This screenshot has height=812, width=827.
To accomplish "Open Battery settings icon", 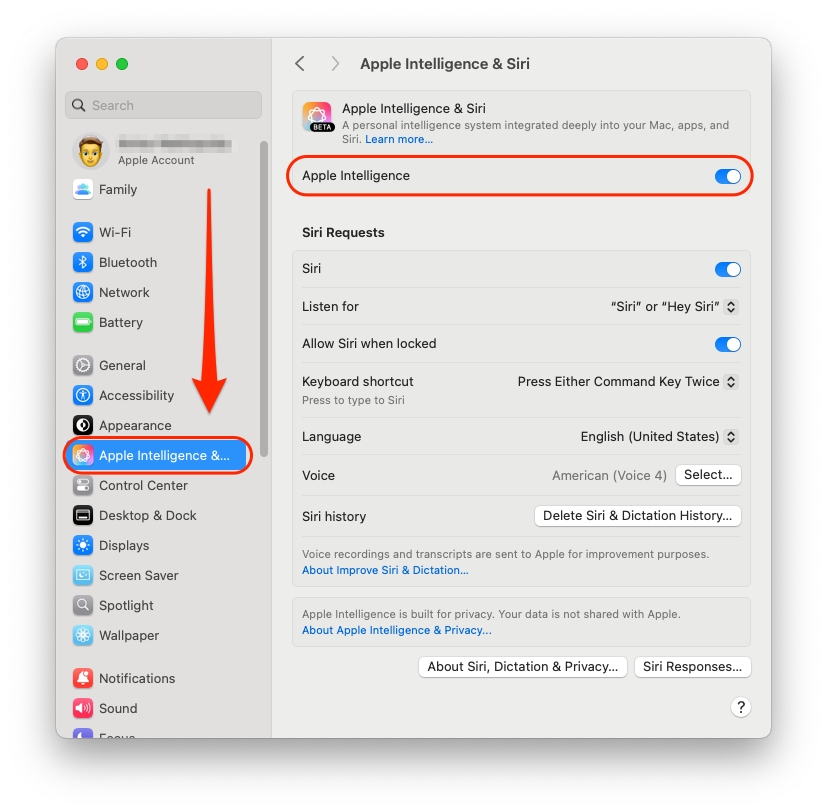I will pyautogui.click(x=83, y=323).
